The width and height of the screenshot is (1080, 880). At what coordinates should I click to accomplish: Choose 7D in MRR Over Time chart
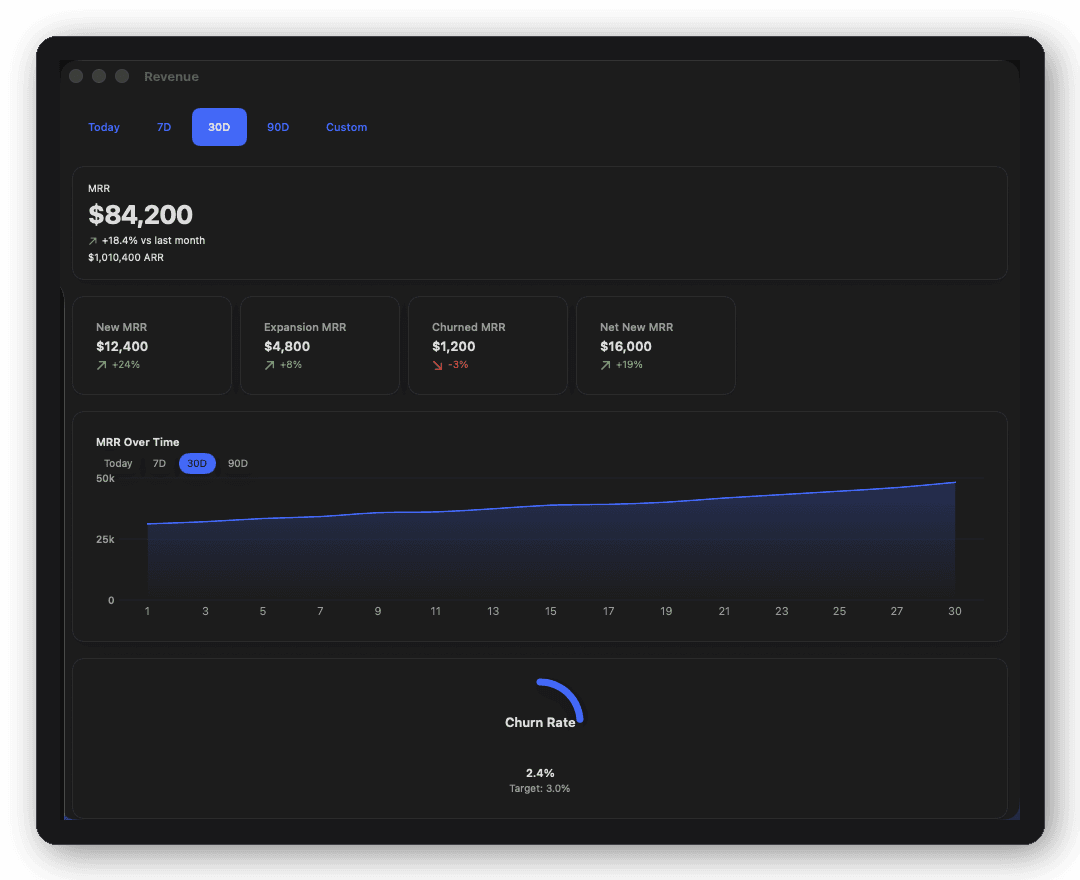(159, 463)
